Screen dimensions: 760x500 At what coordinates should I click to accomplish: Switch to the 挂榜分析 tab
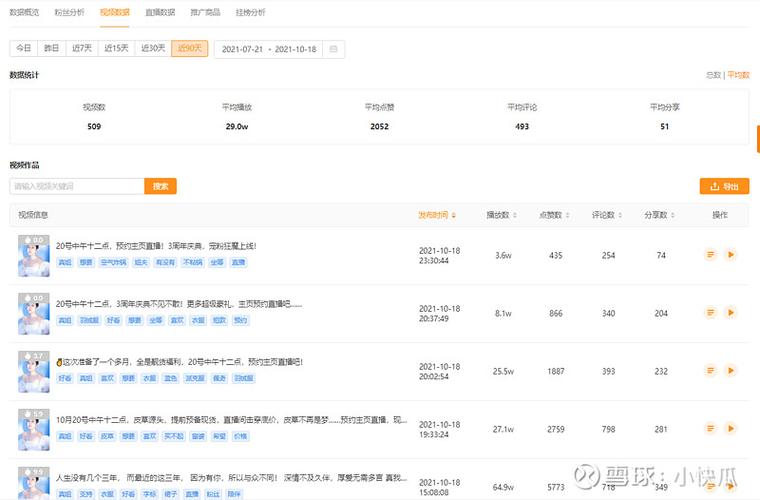click(x=251, y=12)
